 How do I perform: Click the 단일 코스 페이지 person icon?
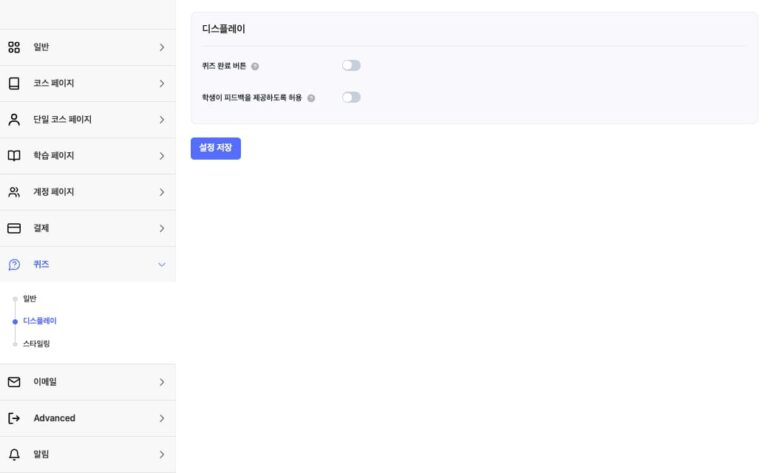(x=14, y=119)
